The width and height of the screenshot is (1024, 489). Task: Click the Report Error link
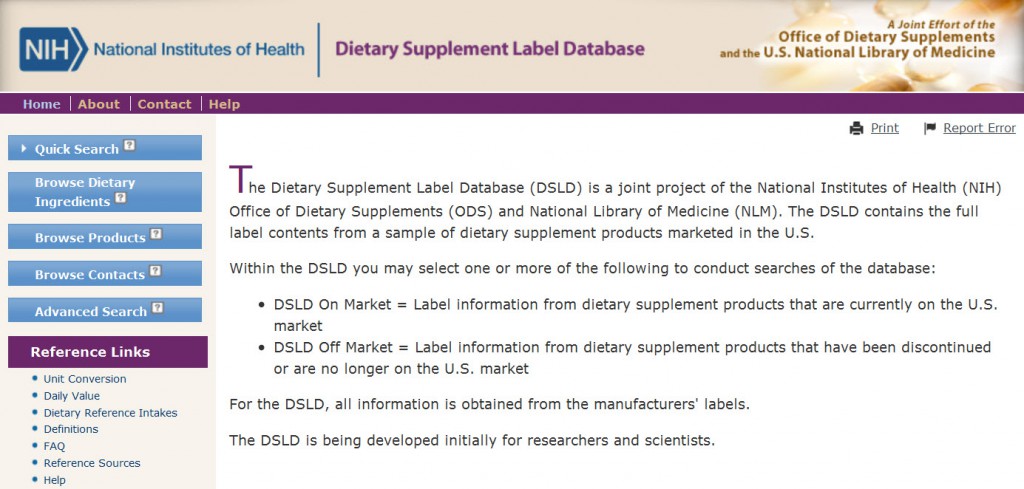coord(979,128)
